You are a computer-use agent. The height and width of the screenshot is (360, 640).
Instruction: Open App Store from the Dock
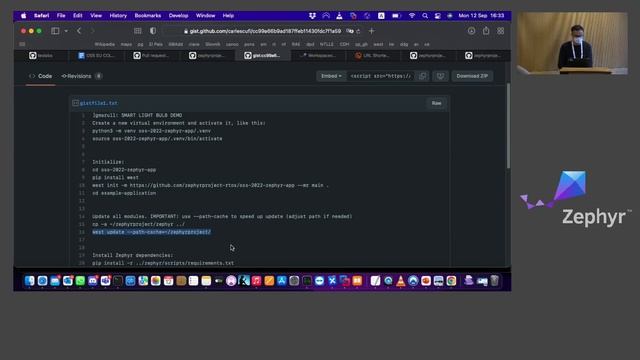click(282, 281)
